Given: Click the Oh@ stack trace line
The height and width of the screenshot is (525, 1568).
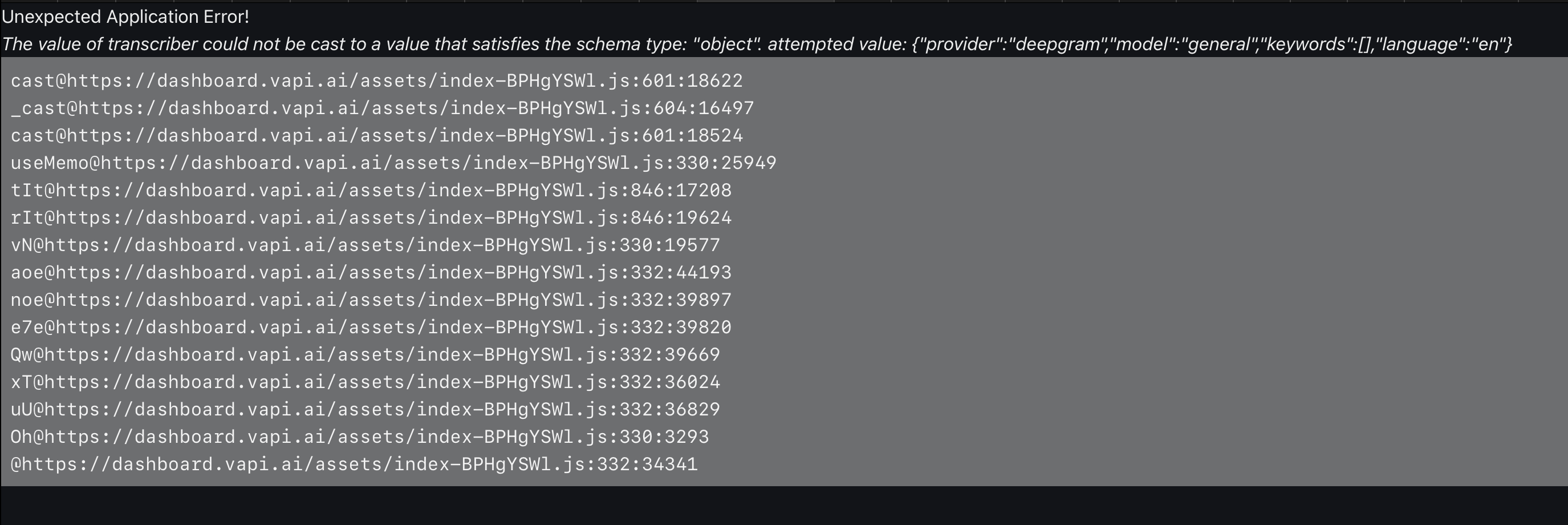Looking at the screenshot, I should coord(360,437).
